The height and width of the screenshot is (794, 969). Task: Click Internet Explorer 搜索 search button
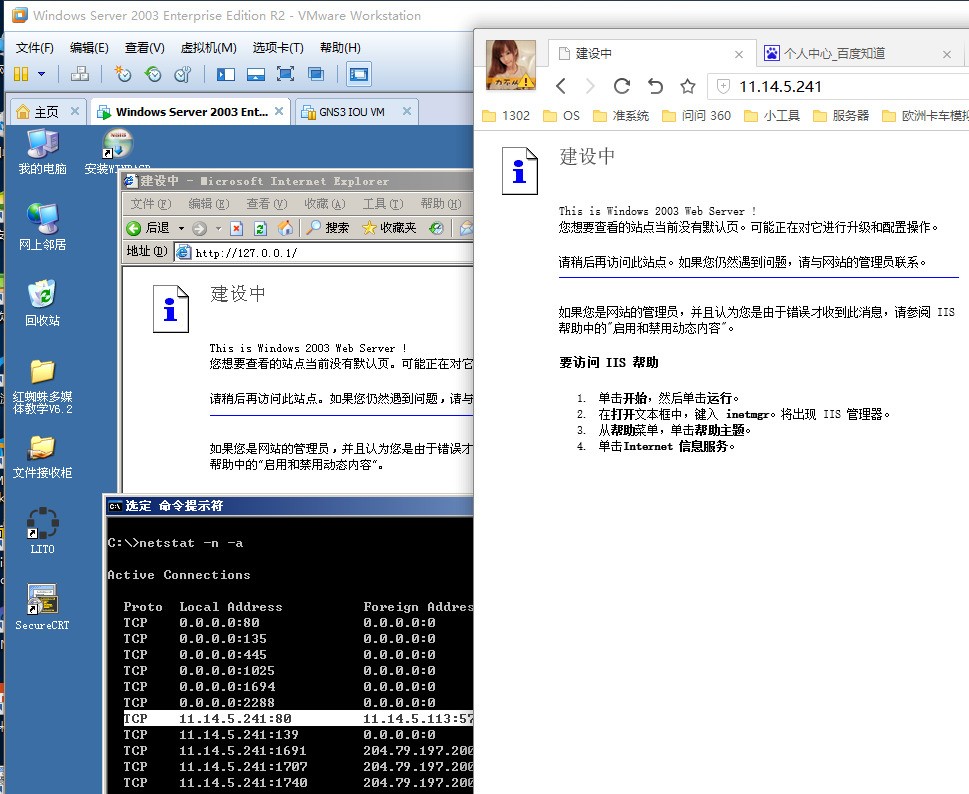coord(328,228)
